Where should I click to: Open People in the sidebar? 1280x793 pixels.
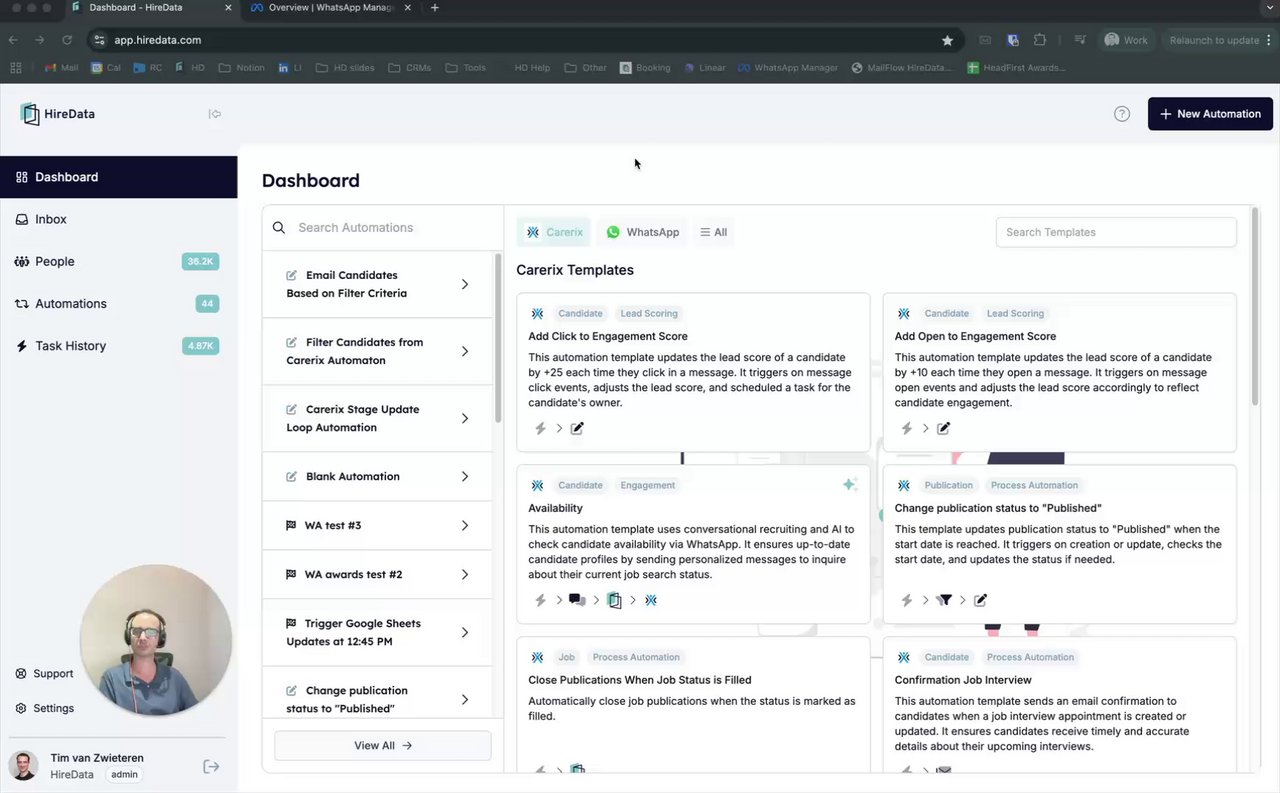(118, 261)
